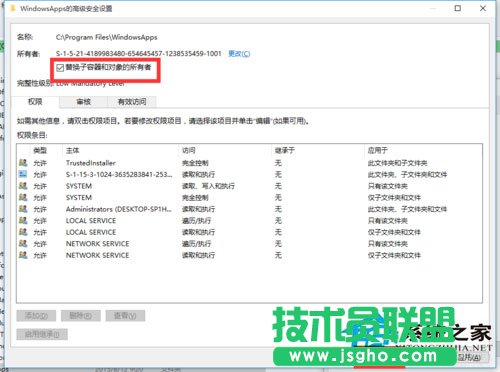Image resolution: width=500 pixels, height=372 pixels.
Task: Select SYSTEM entry applying to 仅子文件夹和文件
Action: 249,198
